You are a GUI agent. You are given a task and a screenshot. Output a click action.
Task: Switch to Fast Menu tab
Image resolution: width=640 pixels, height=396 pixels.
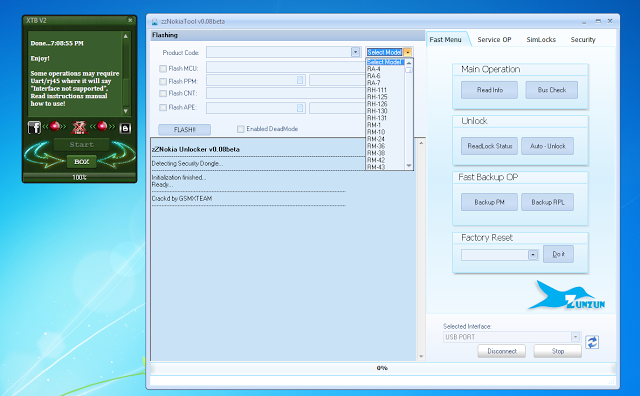(446, 40)
